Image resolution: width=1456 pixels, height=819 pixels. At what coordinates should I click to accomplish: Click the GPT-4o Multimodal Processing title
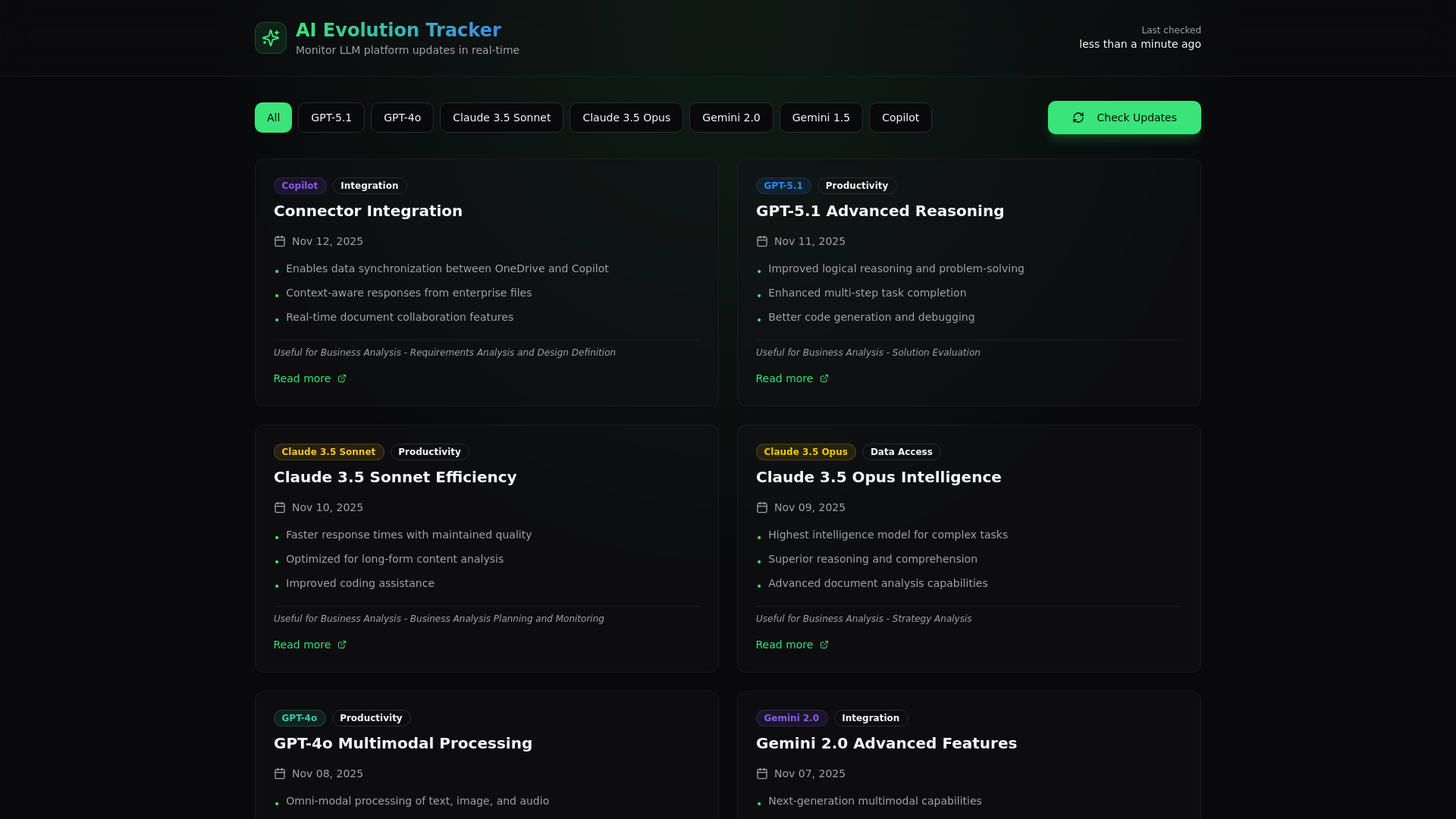(403, 743)
